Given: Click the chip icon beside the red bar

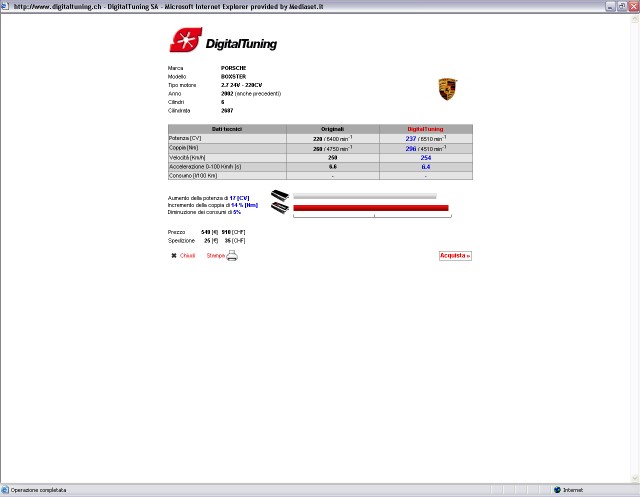Looking at the screenshot, I should (x=279, y=208).
